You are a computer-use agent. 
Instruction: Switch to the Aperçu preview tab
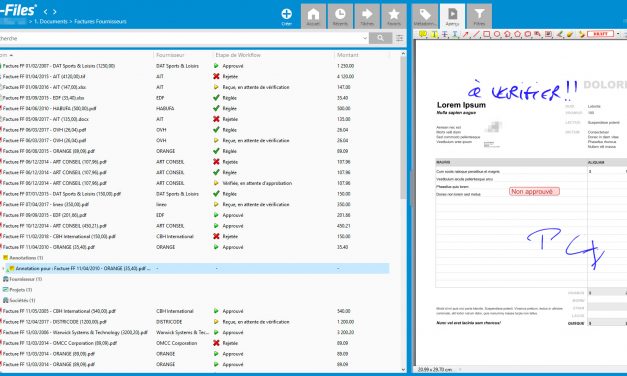452,16
